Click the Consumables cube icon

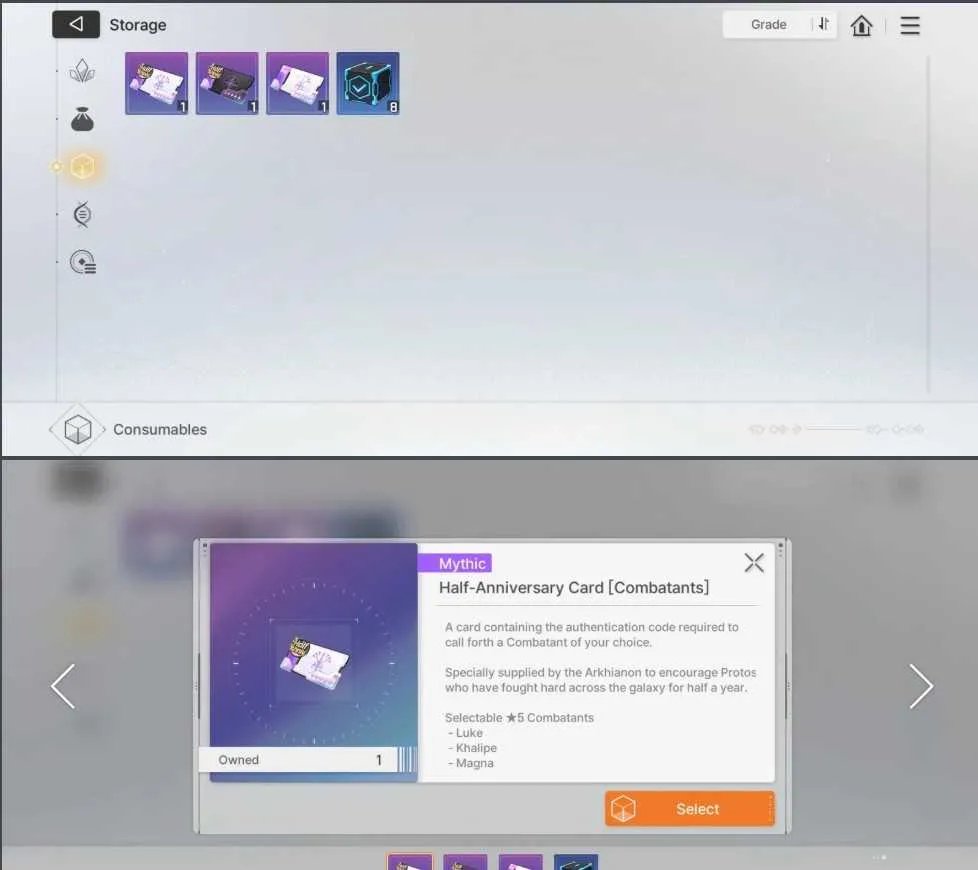[78, 429]
